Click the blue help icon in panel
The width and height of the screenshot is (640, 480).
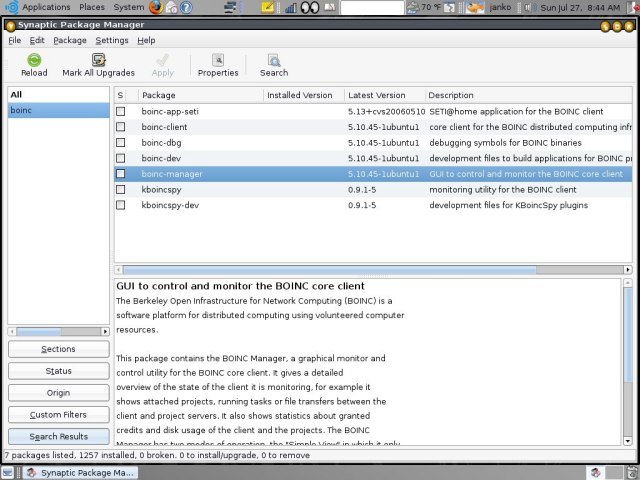point(186,7)
